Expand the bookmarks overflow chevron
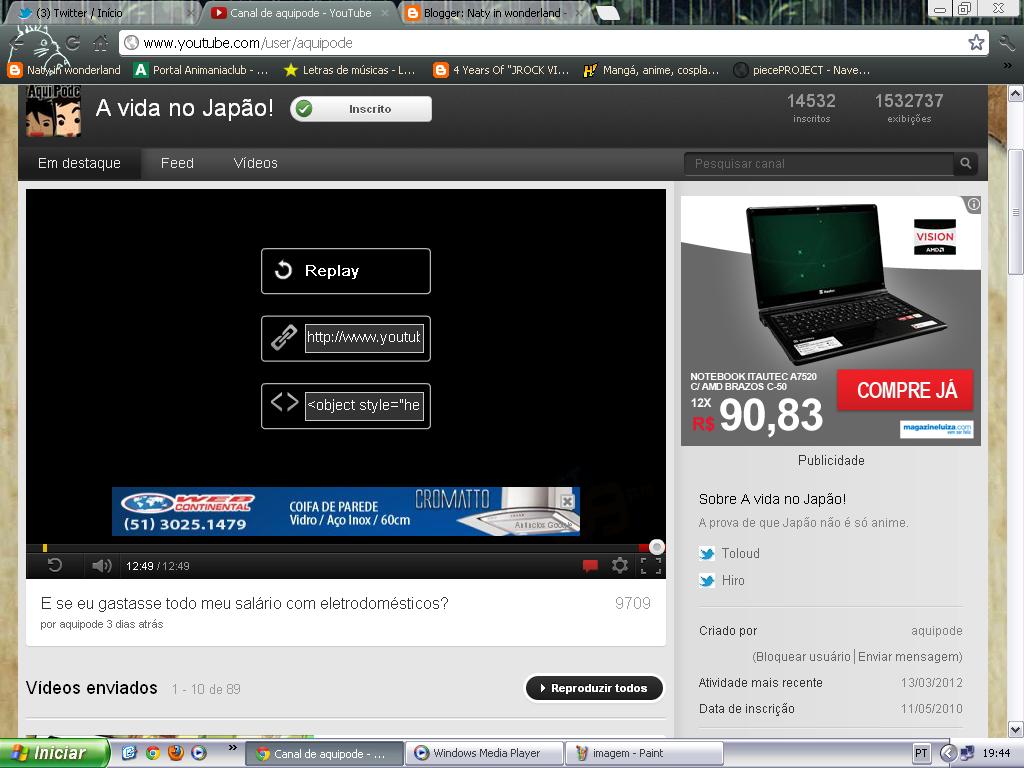This screenshot has height=768, width=1024. point(1008,65)
